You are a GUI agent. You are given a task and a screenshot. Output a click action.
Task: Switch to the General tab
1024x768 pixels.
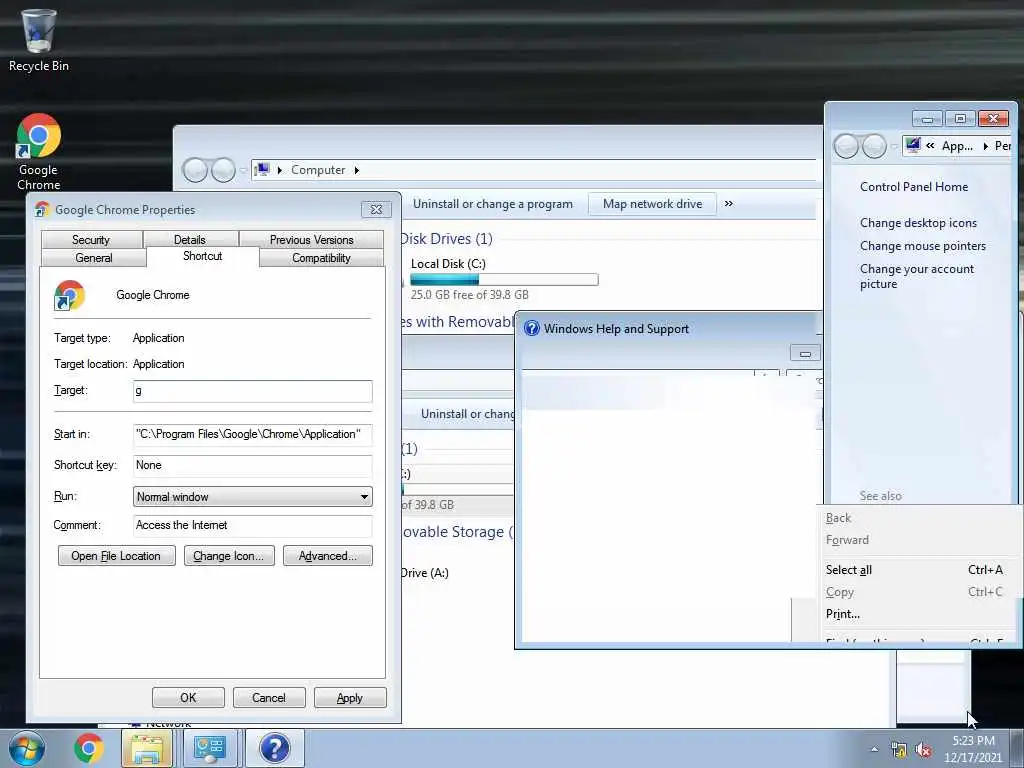(93, 257)
